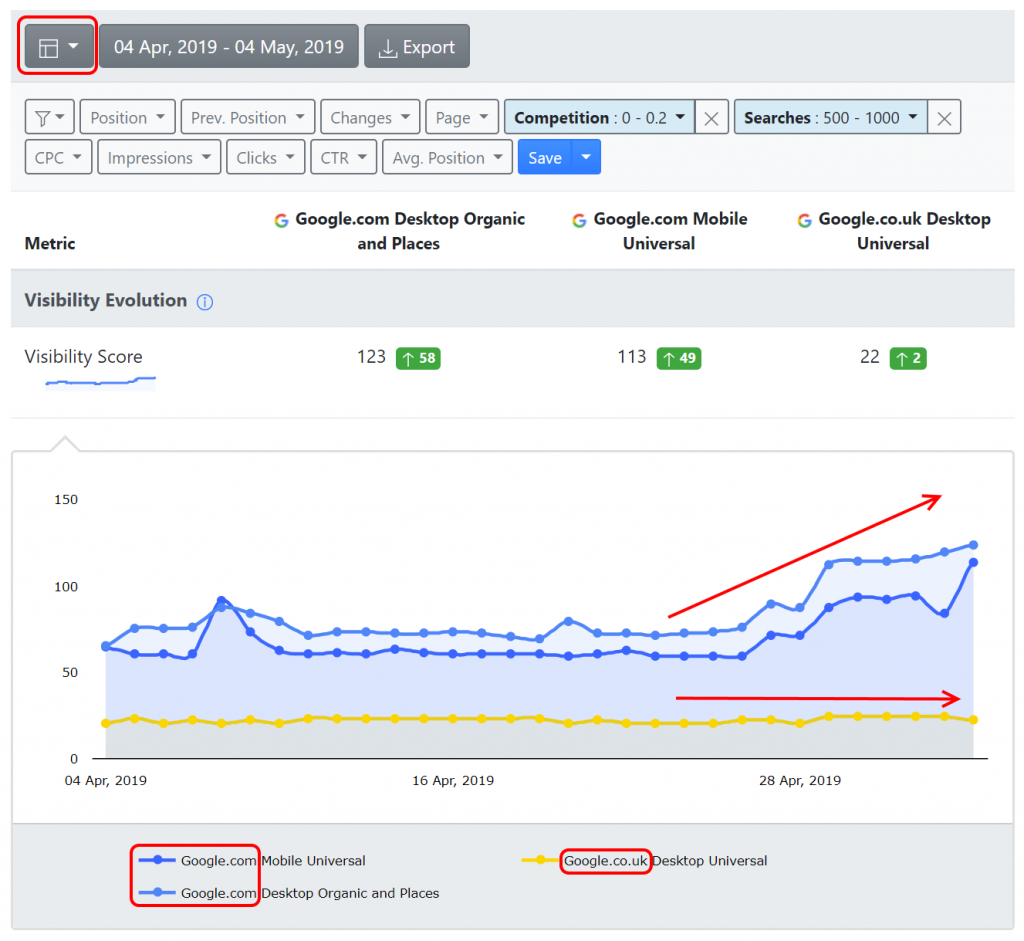
Task: Click the green +2 change badge
Action: point(908,358)
